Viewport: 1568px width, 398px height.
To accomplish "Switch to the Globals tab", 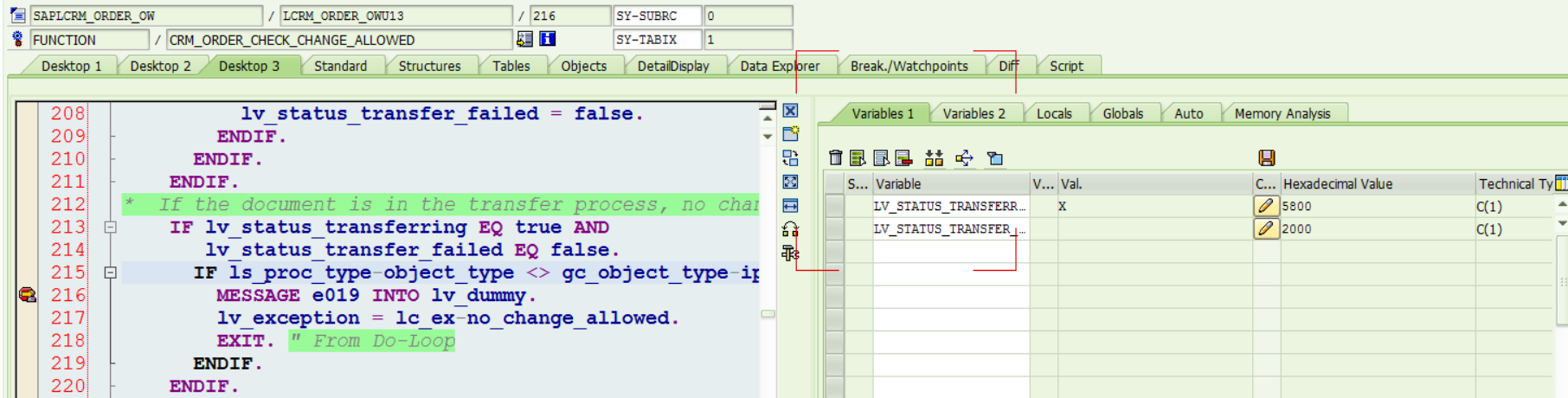I will click(1122, 113).
